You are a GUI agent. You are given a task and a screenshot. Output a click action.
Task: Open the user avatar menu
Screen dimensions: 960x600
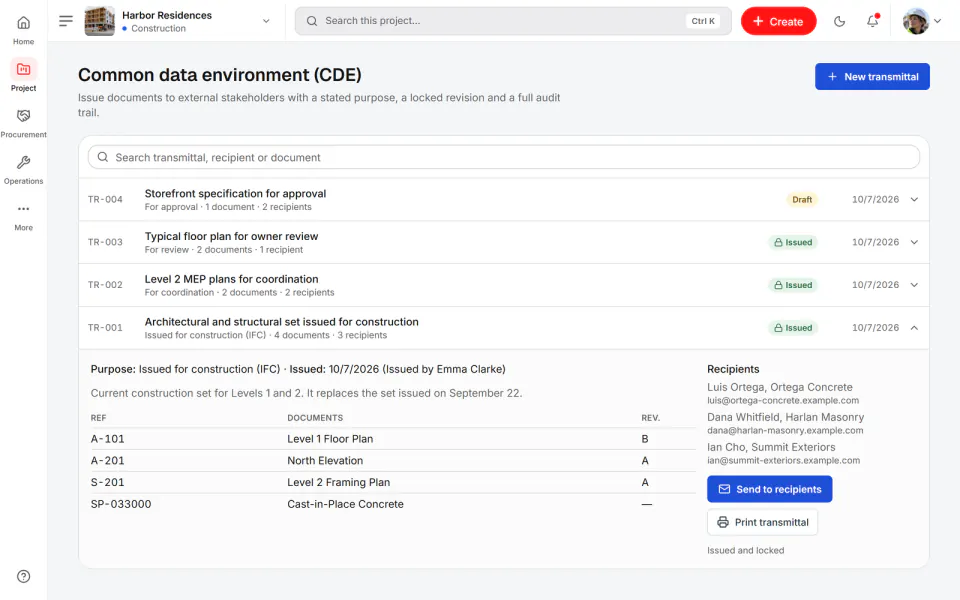click(922, 21)
